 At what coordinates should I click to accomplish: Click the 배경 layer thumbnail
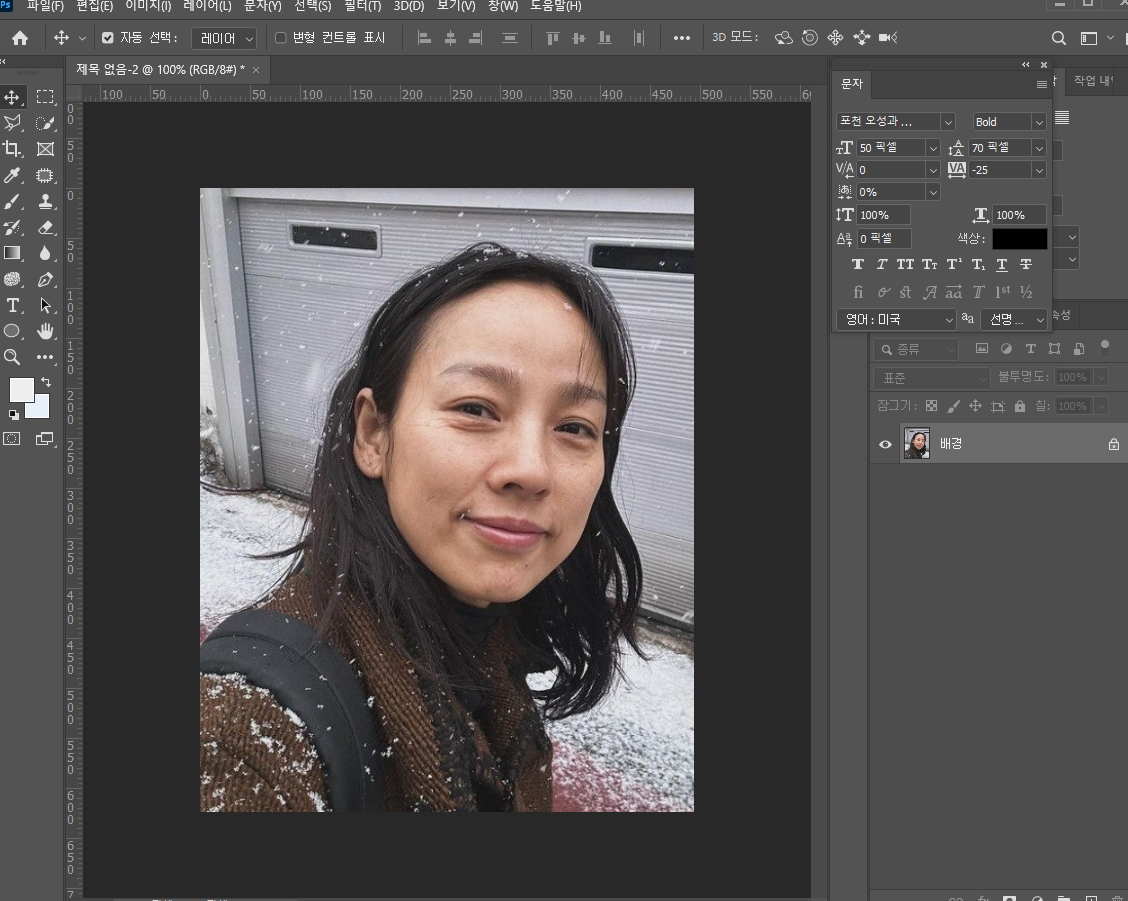click(916, 443)
